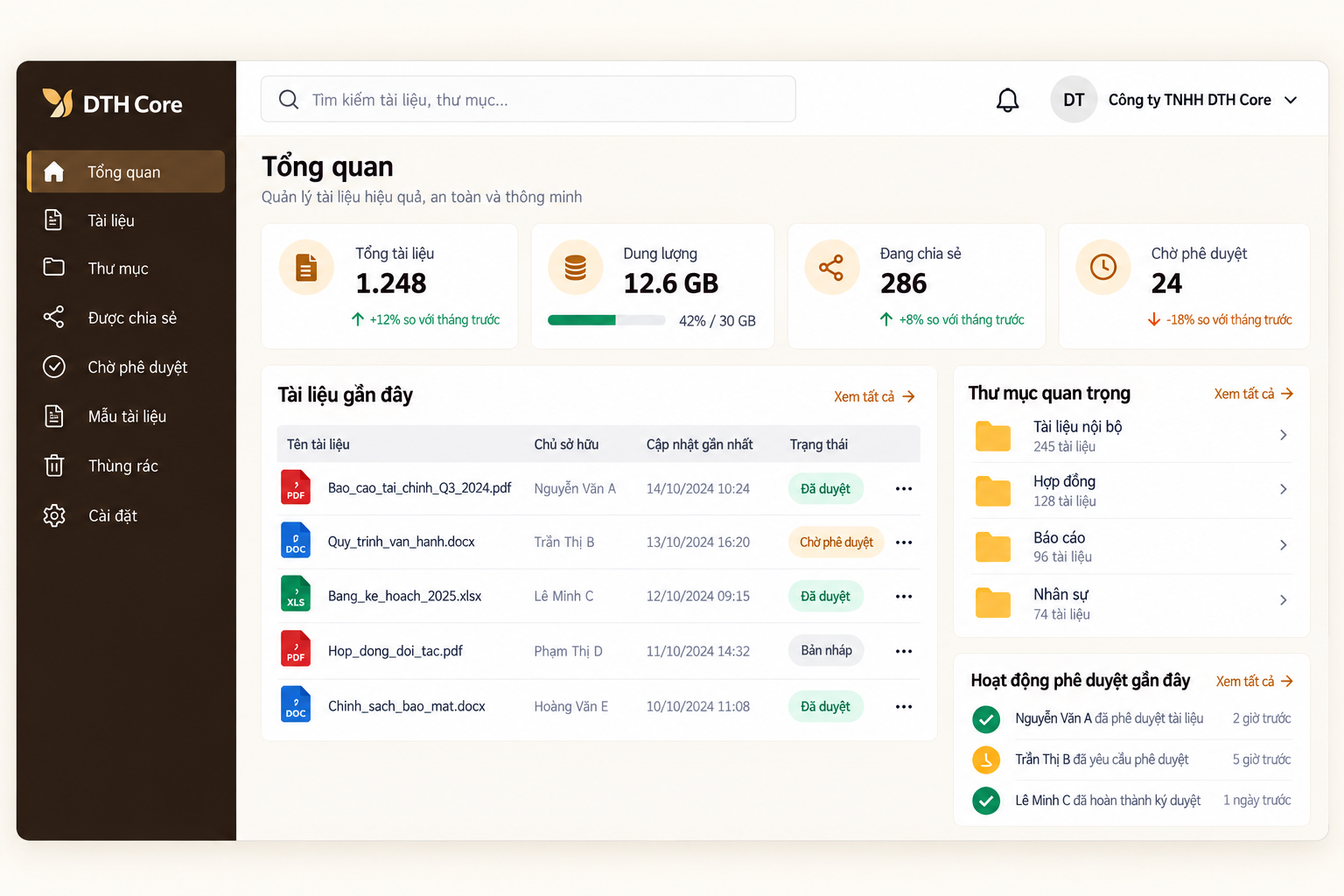Click the Dung lượng database icon
Image resolution: width=1344 pixels, height=896 pixels.
575,267
